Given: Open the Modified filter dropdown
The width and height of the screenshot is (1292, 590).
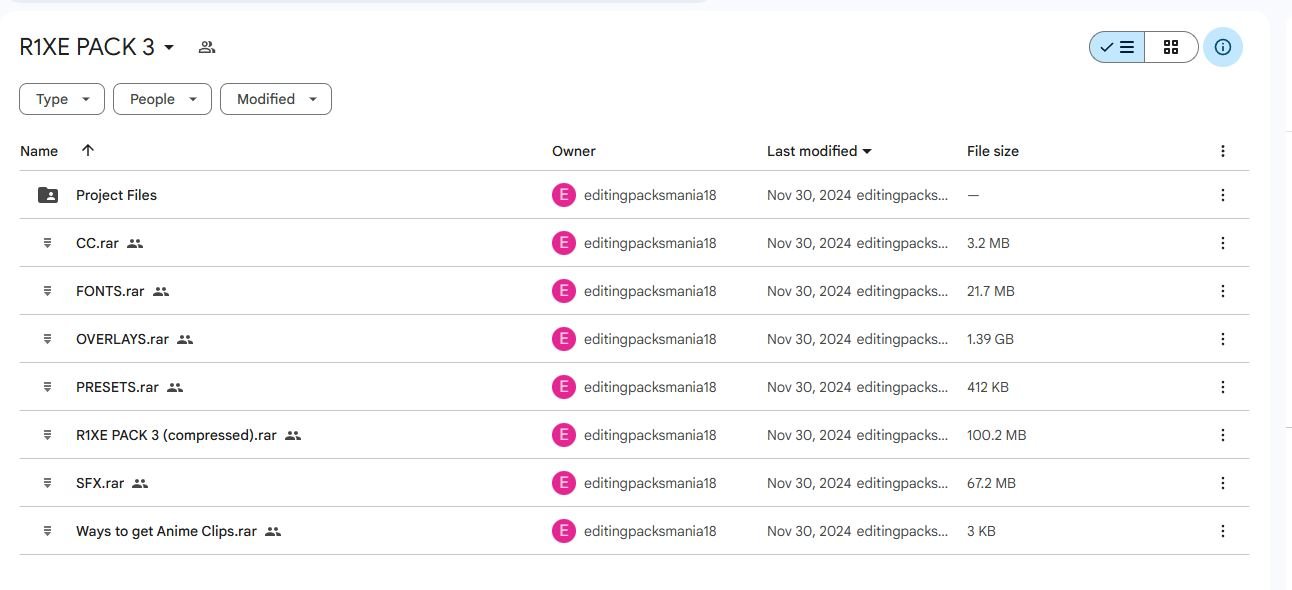Looking at the screenshot, I should pos(276,99).
